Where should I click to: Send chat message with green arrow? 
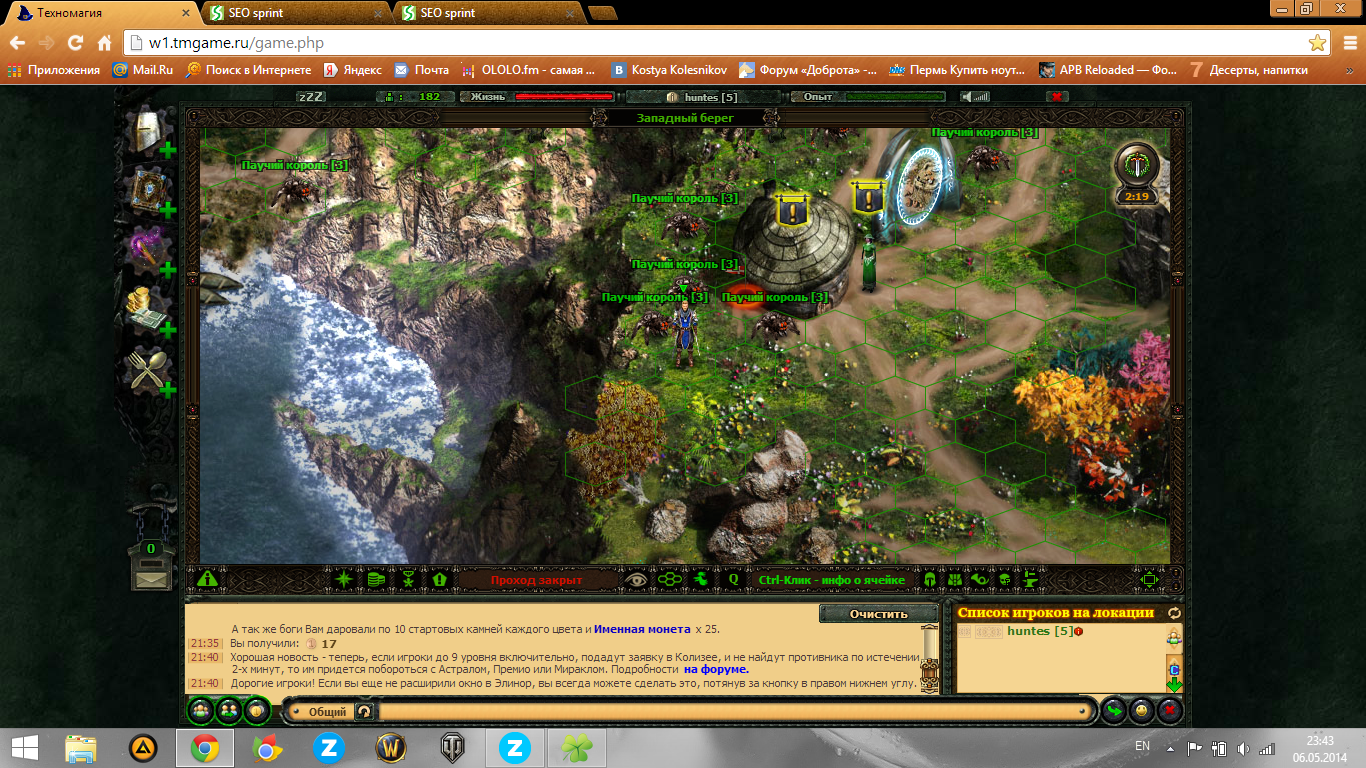click(1114, 711)
